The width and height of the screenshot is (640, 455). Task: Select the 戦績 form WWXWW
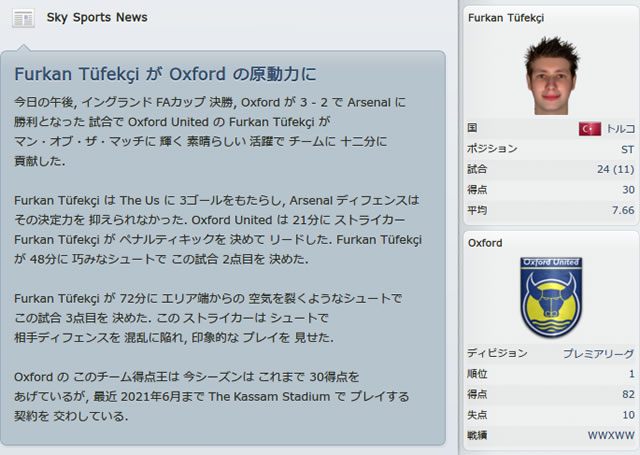[611, 435]
